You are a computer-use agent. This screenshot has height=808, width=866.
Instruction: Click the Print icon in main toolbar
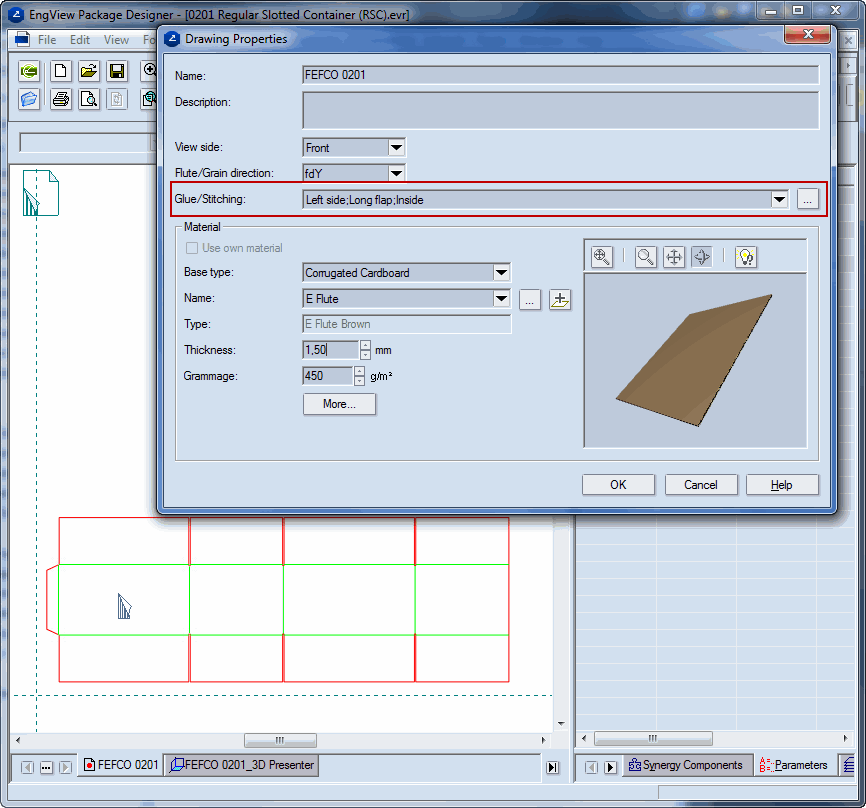pyautogui.click(x=61, y=98)
